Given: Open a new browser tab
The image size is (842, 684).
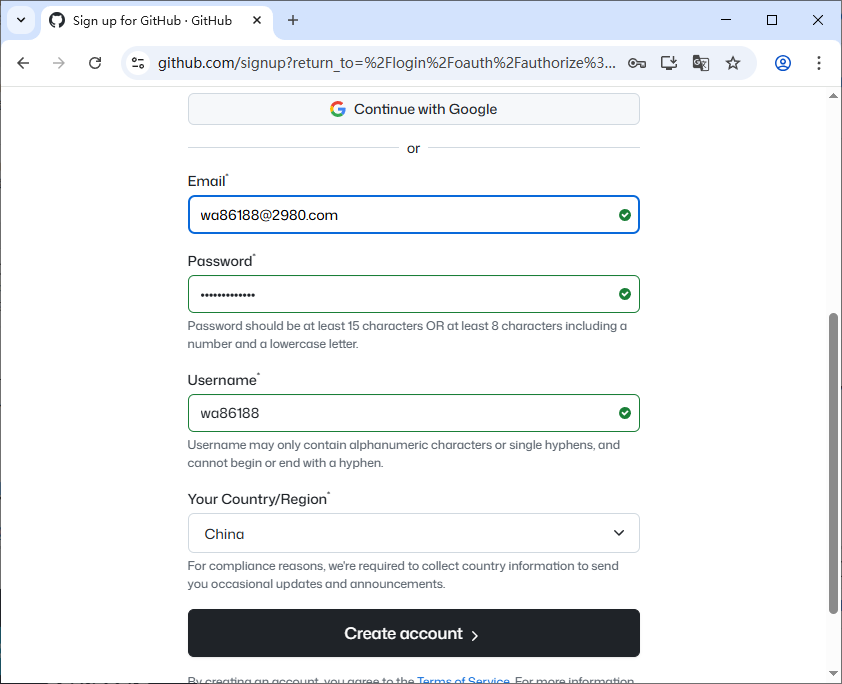Looking at the screenshot, I should coord(293,20).
